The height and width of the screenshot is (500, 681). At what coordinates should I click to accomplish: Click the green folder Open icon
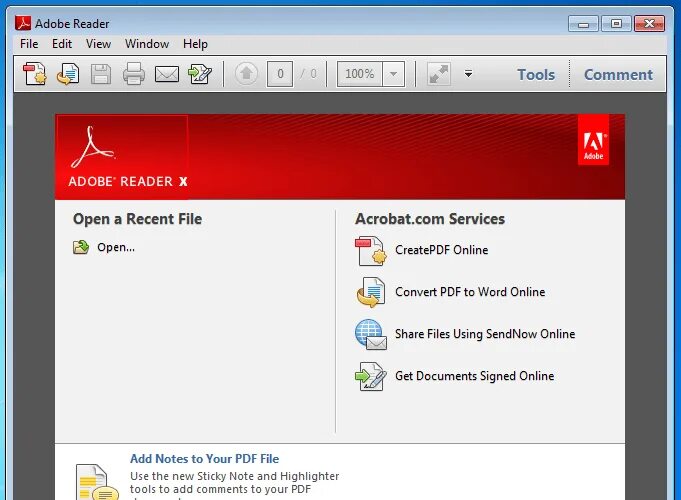pyautogui.click(x=81, y=247)
